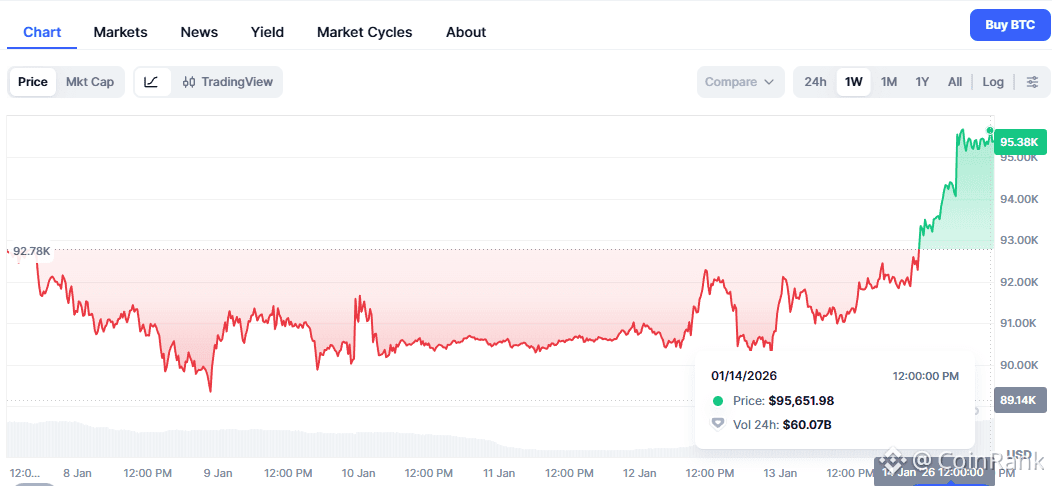Viewport: 1052px width, 486px height.
Task: Select the 1M time range
Action: coord(889,82)
